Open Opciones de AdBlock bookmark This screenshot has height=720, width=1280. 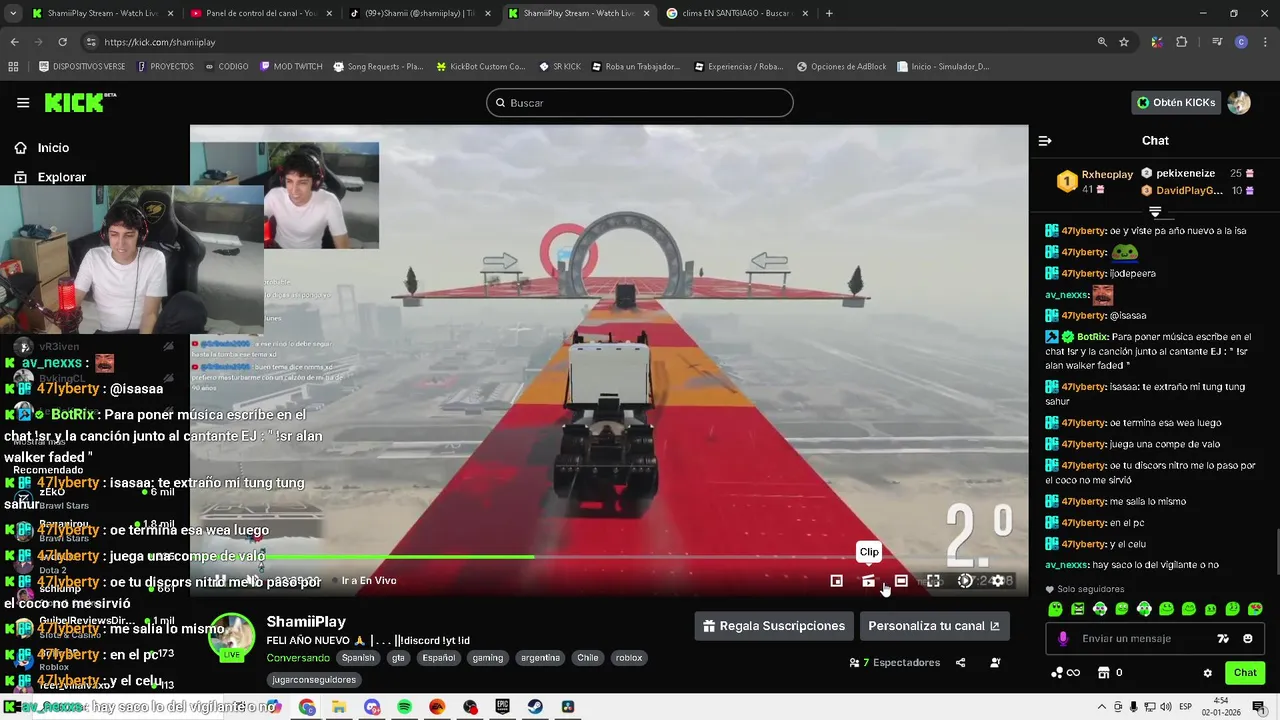tap(841, 67)
